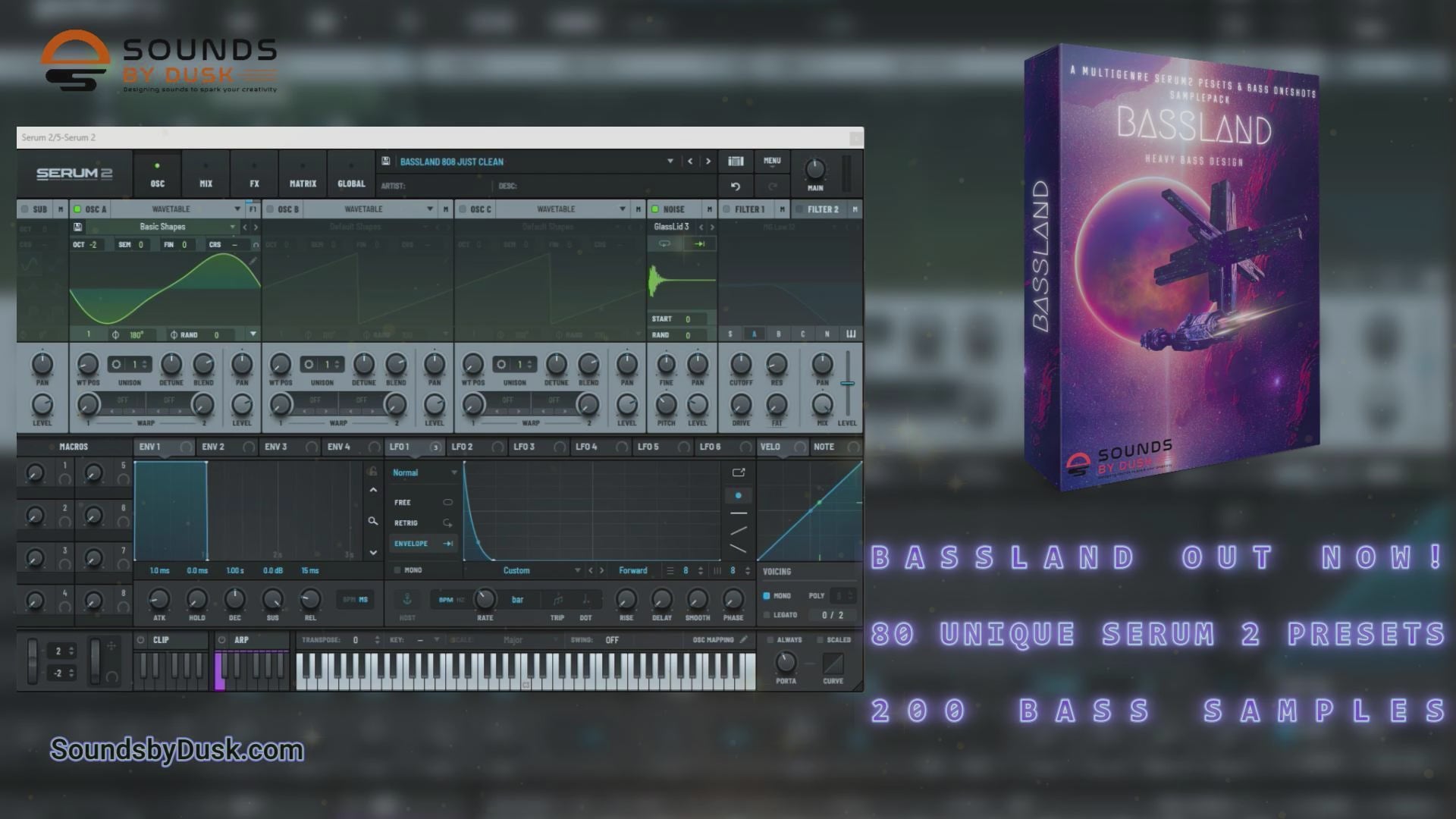Disable OSC A power toggle
Screen dimensions: 1456x819
[77, 209]
